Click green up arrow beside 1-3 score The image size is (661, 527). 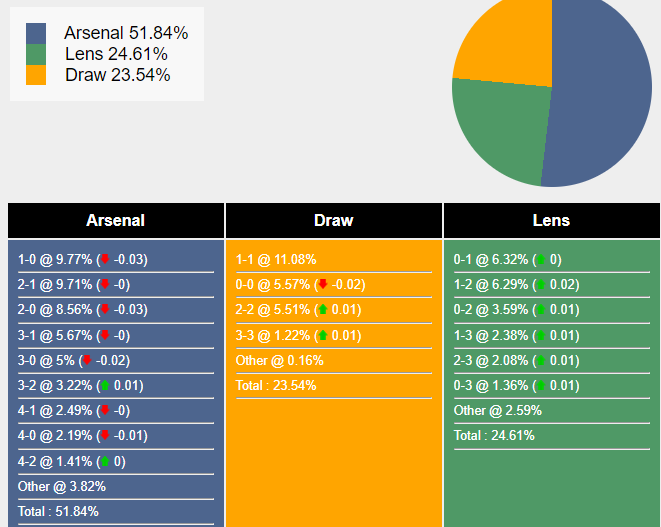tap(541, 335)
